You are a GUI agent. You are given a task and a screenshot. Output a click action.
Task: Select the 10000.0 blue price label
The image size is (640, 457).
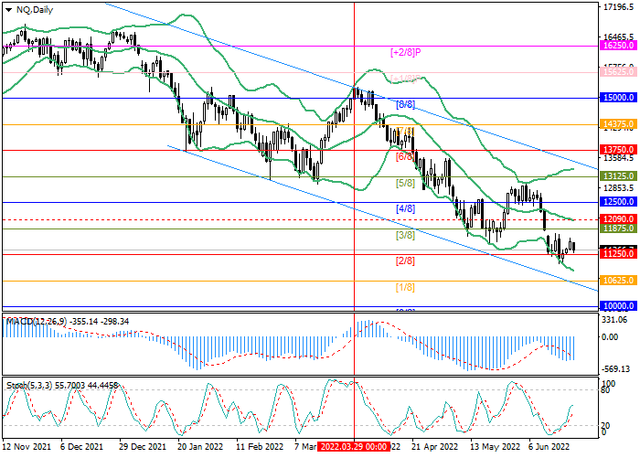[x=618, y=306]
